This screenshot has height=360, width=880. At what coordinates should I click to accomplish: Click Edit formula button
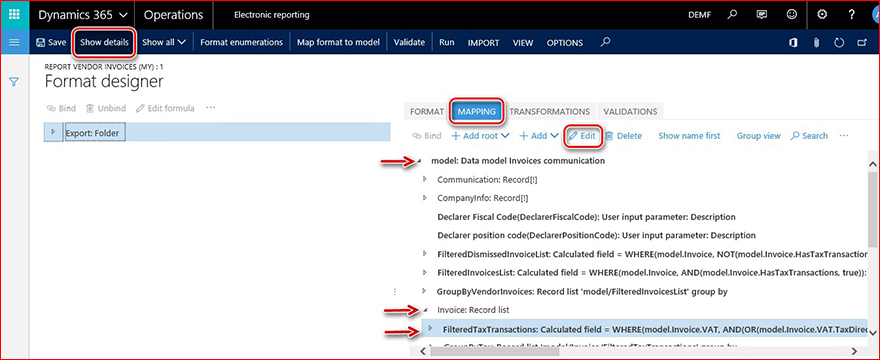(166, 108)
